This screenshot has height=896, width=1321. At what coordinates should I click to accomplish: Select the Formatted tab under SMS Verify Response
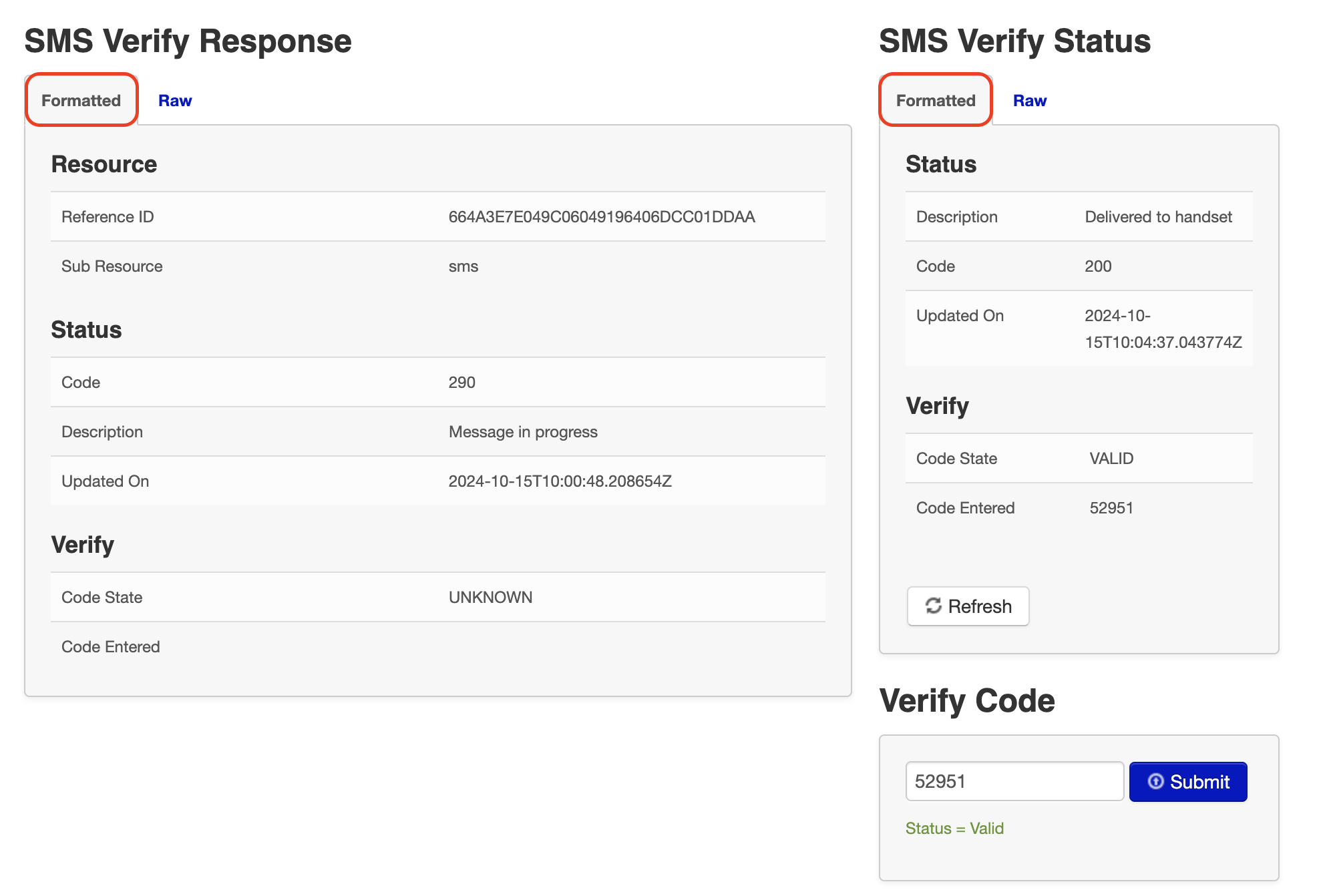pyautogui.click(x=81, y=100)
